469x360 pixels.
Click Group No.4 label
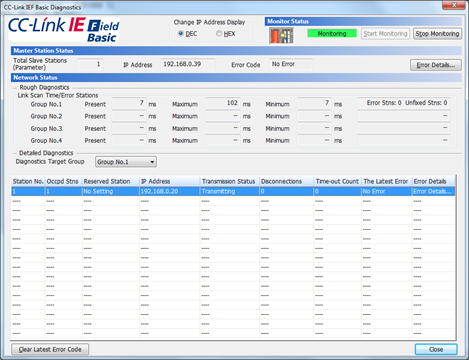[46, 141]
